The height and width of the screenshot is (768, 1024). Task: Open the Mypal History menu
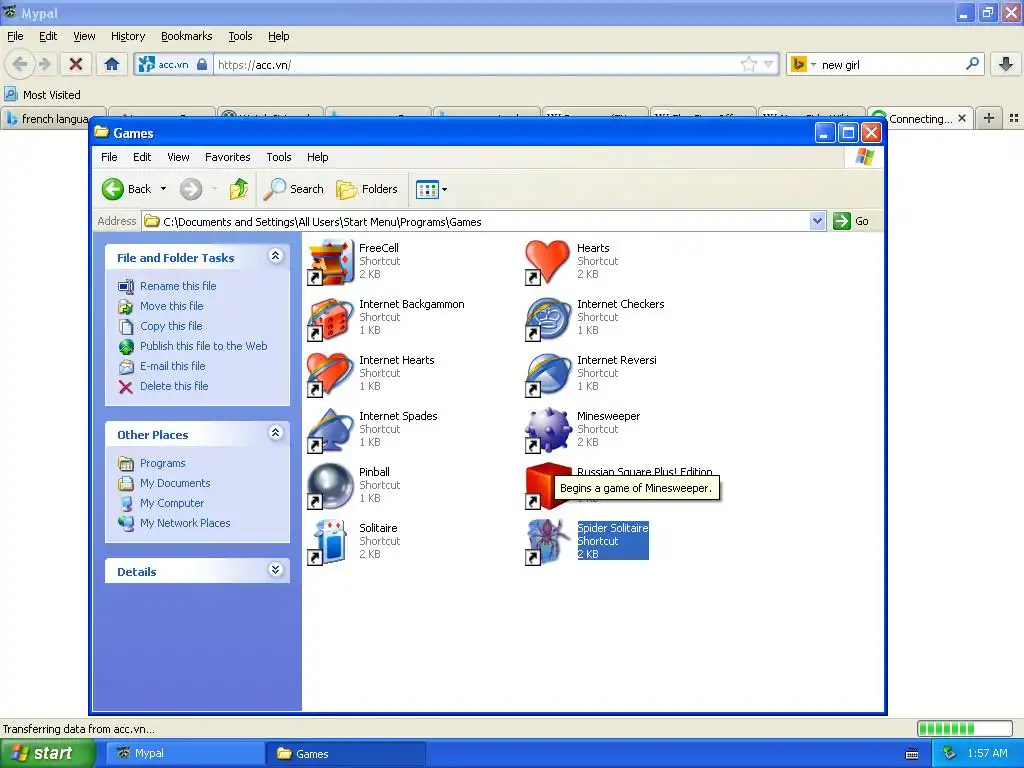128,36
